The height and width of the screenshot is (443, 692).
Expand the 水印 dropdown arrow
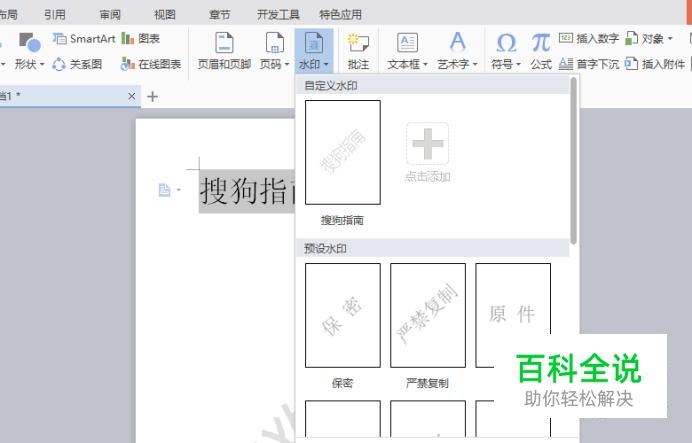click(326, 64)
